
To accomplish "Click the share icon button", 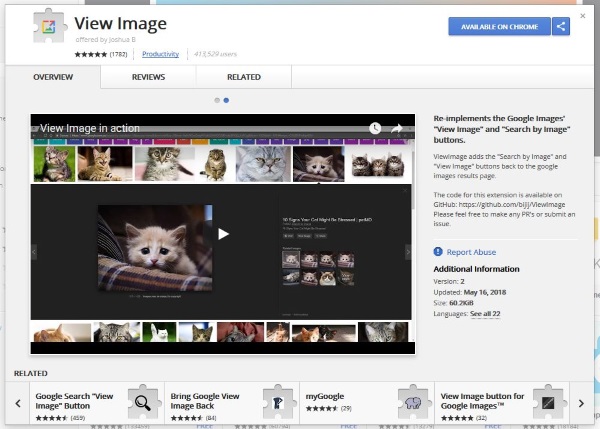I will tap(561, 26).
